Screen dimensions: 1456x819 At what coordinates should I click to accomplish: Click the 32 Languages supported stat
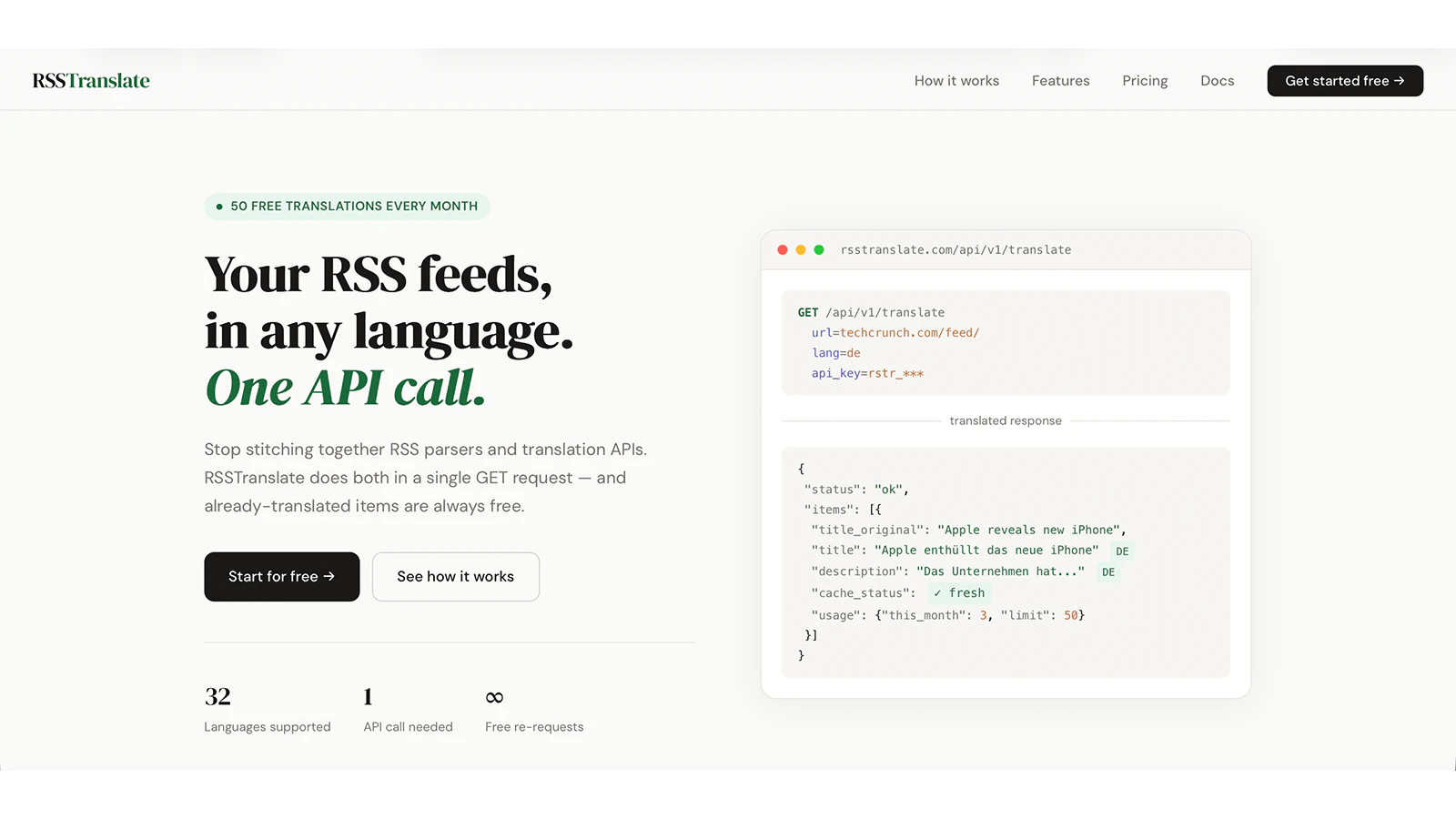click(x=268, y=709)
